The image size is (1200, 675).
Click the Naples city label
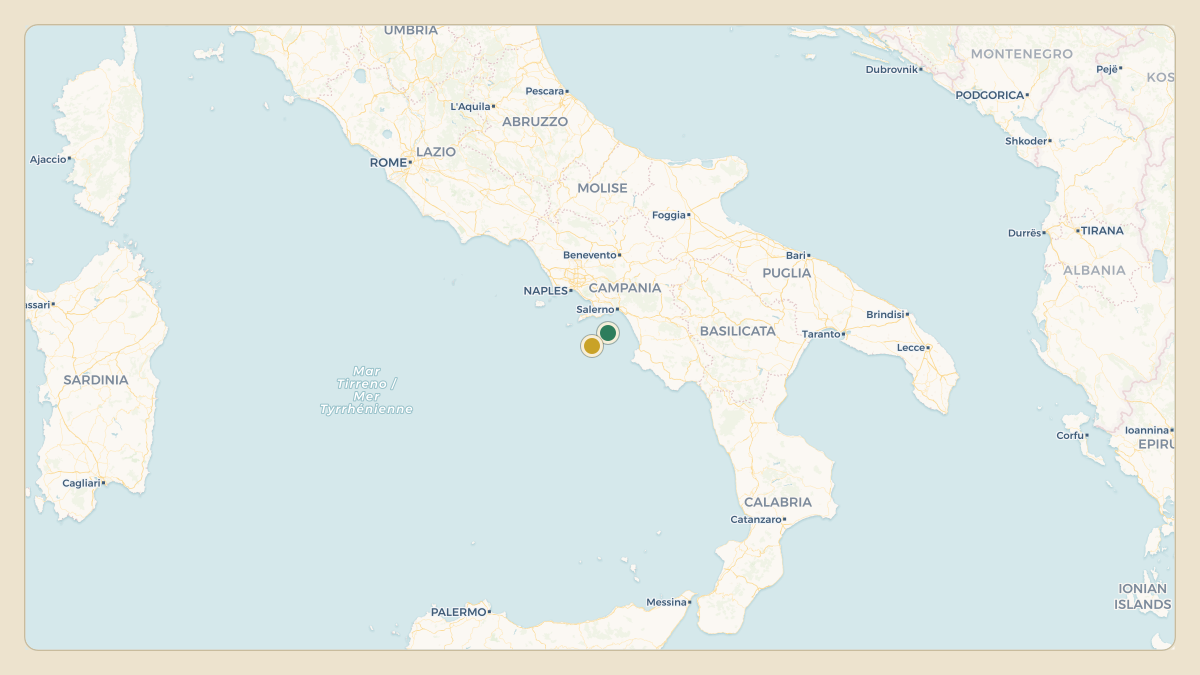point(545,291)
